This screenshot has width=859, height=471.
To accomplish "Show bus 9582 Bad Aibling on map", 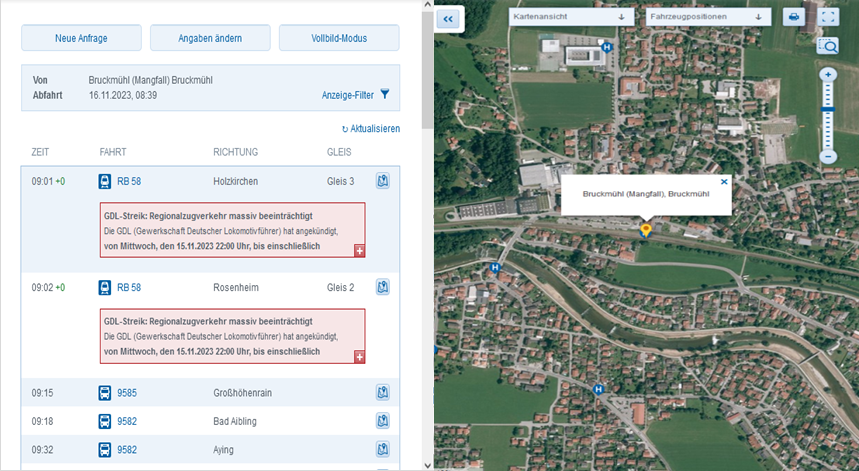I will [x=382, y=421].
